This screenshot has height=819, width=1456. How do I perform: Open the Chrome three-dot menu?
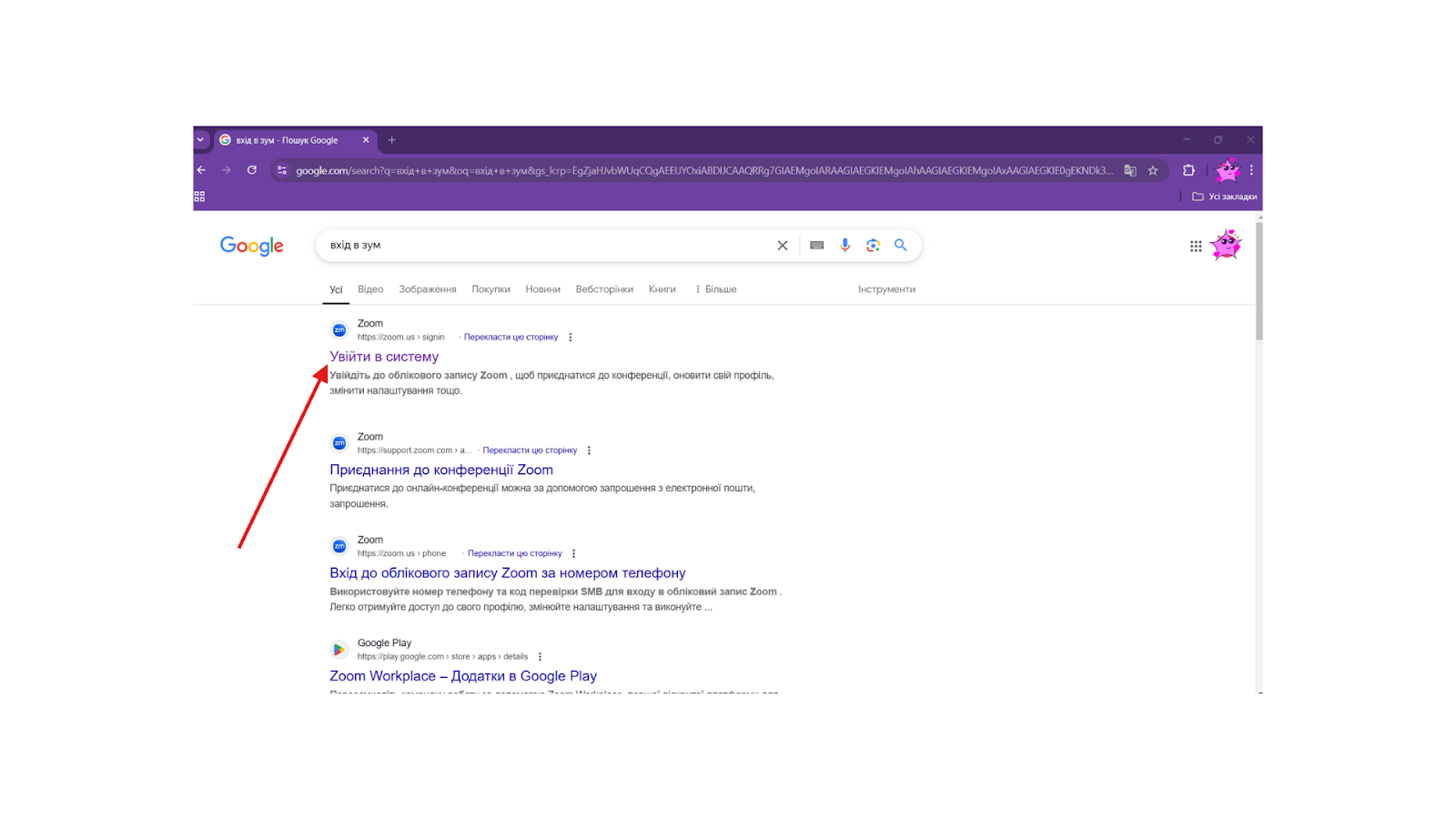1251,170
